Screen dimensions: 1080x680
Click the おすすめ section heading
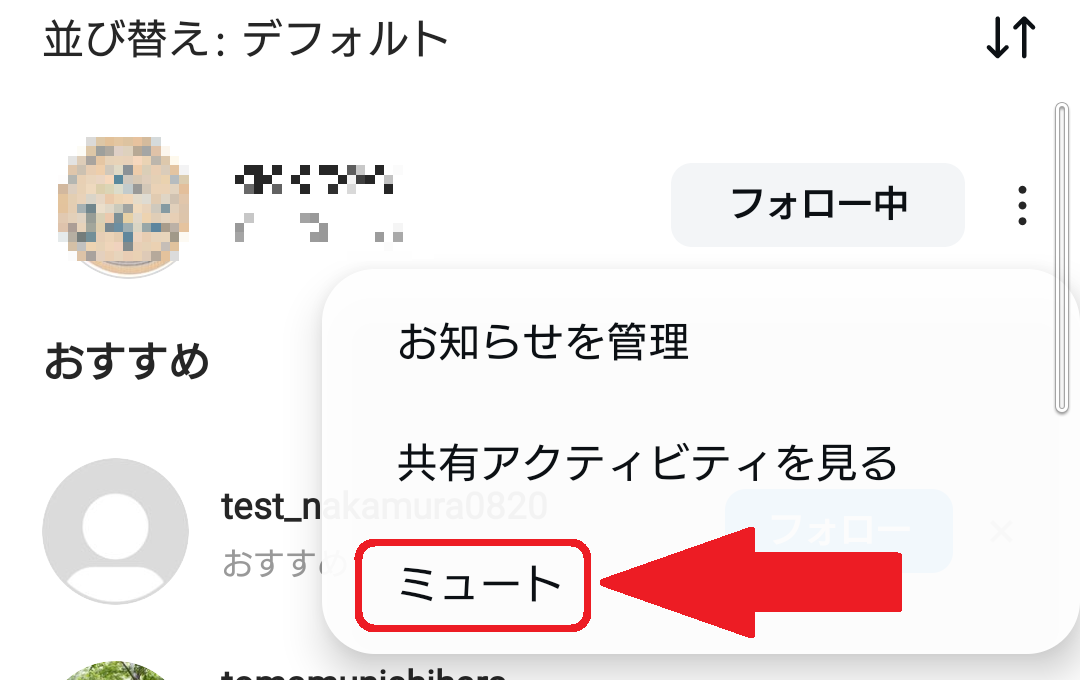127,361
